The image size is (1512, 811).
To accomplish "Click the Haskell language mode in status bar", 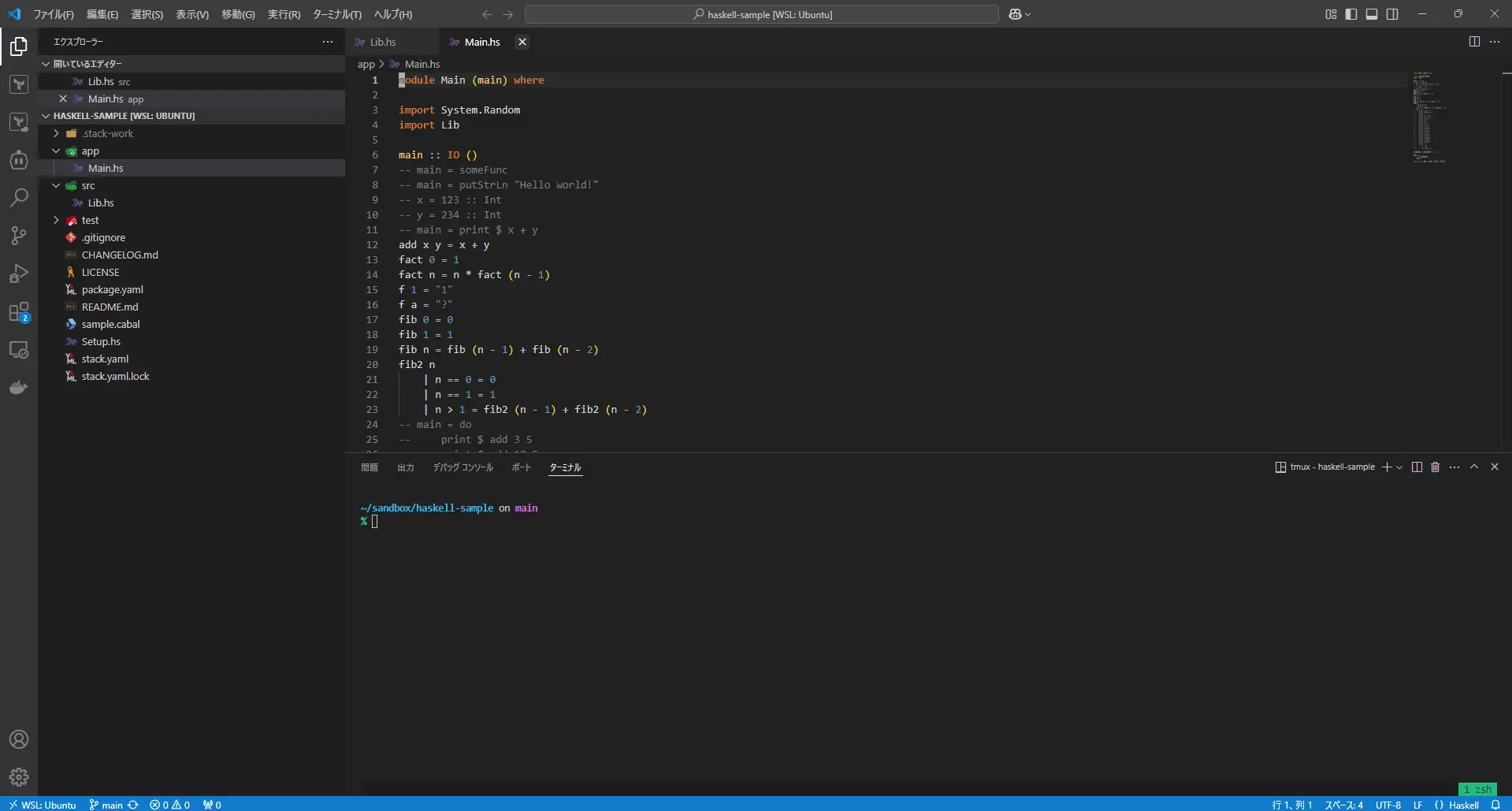I will click(x=1463, y=805).
